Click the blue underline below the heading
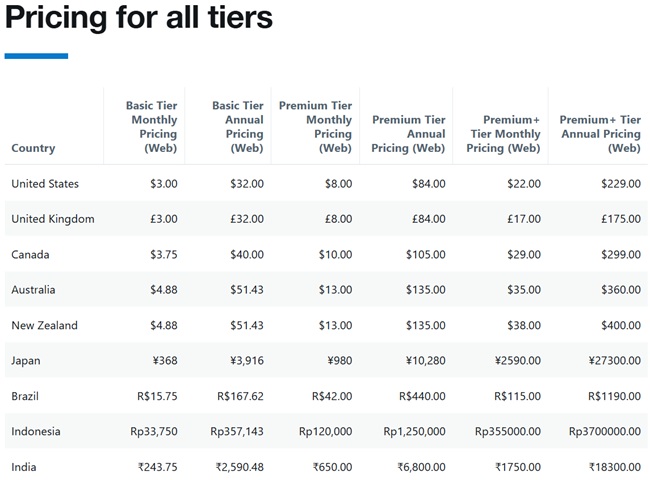The image size is (650, 480). (36, 56)
